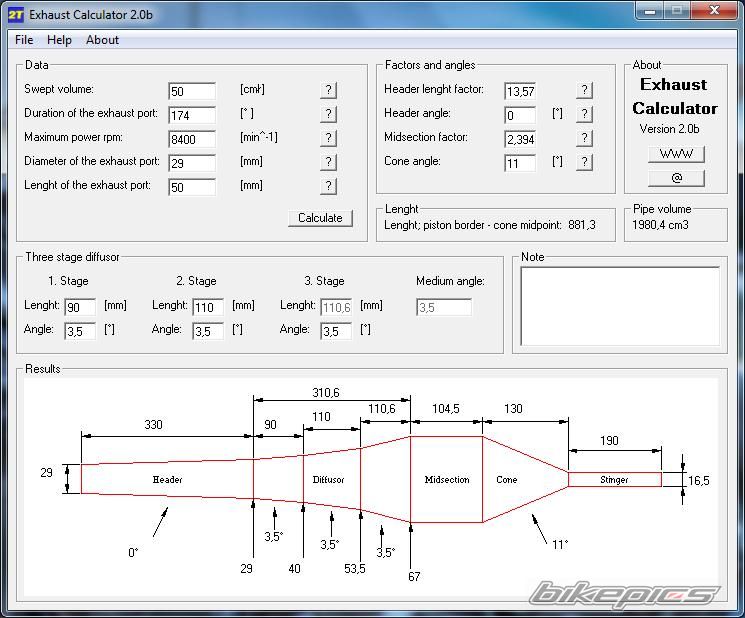745x618 pixels.
Task: Click inside the Note text area
Action: 620,306
